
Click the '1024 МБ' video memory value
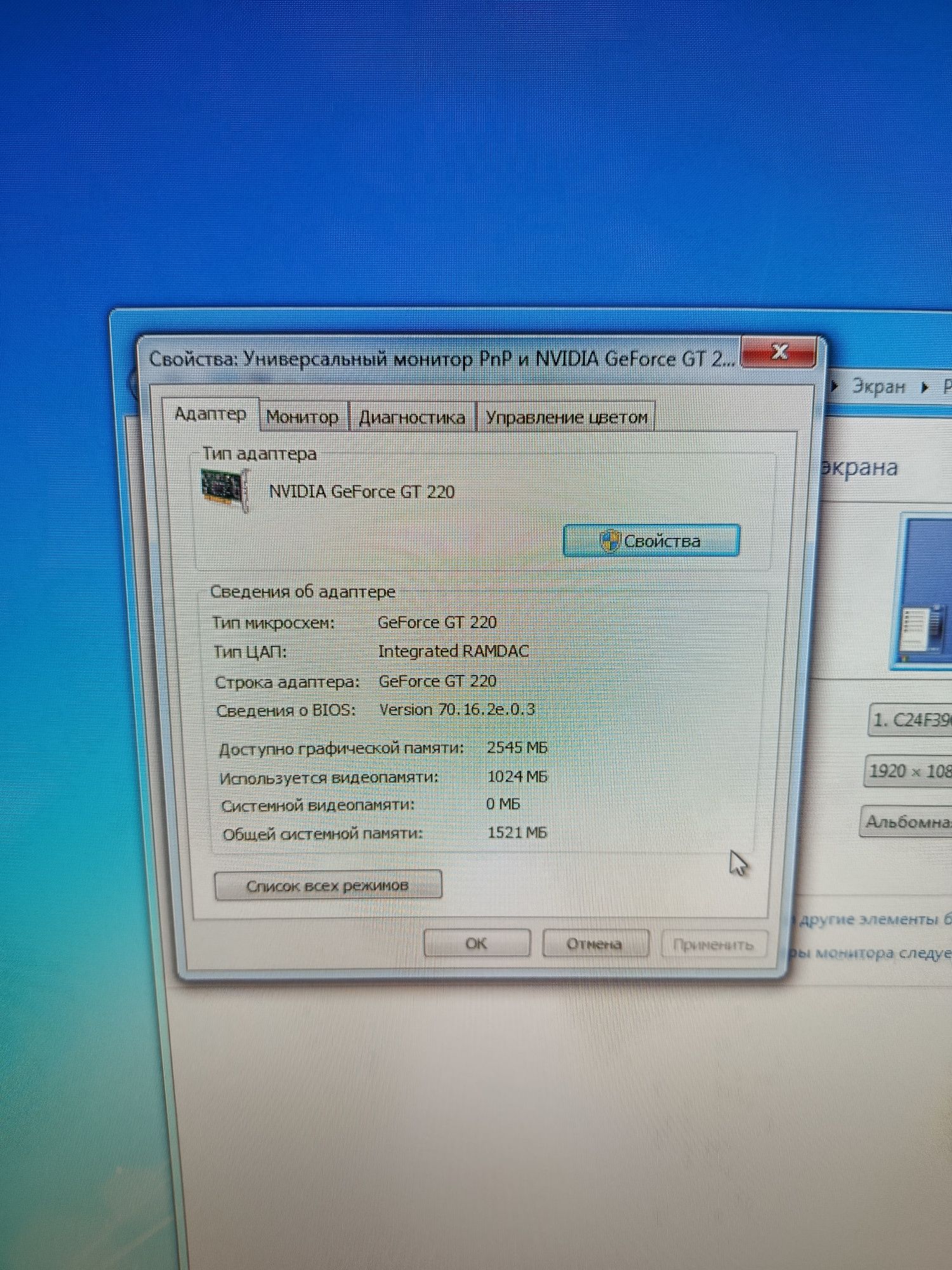click(x=517, y=777)
